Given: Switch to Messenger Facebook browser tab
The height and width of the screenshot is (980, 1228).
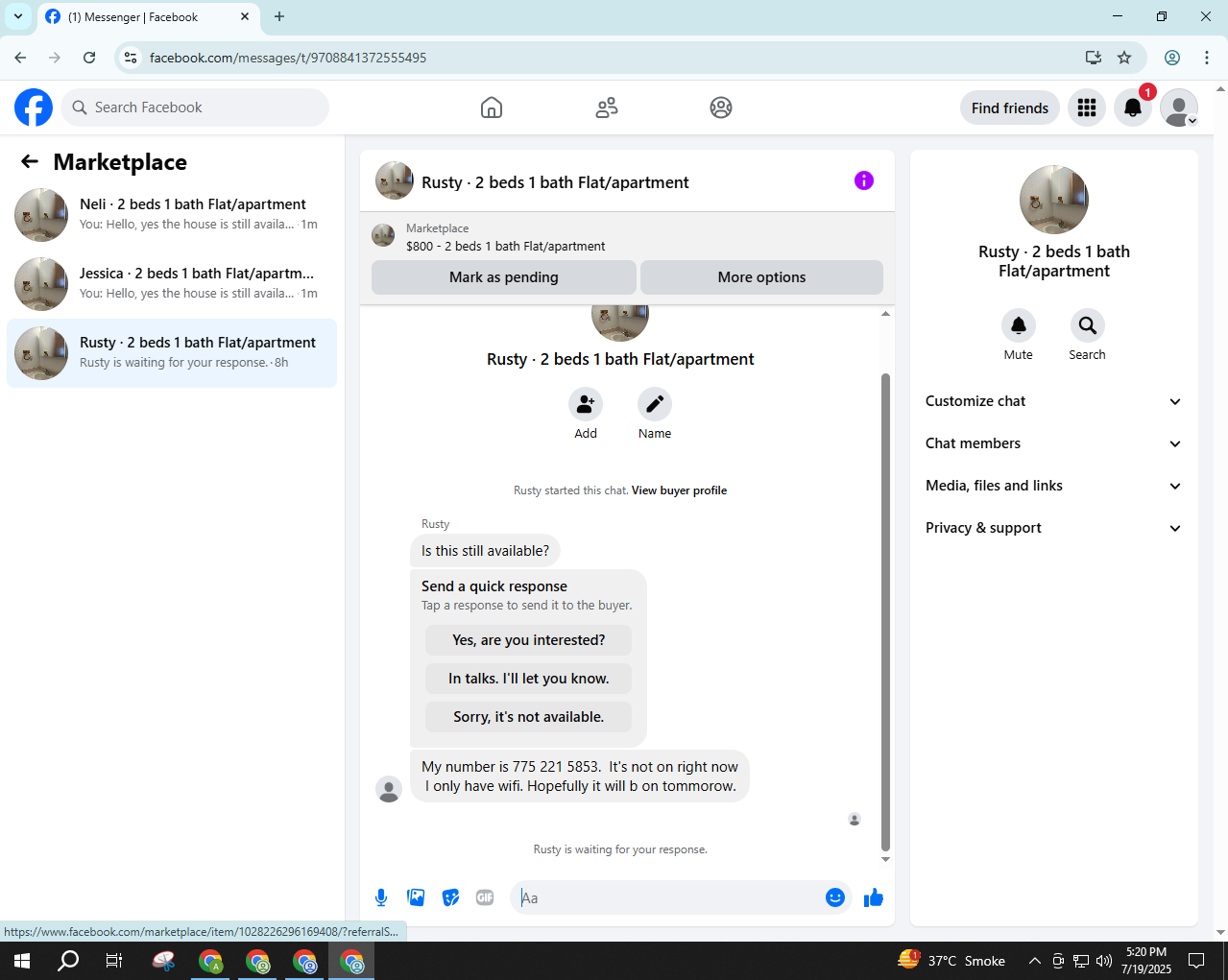Looking at the screenshot, I should point(147,17).
